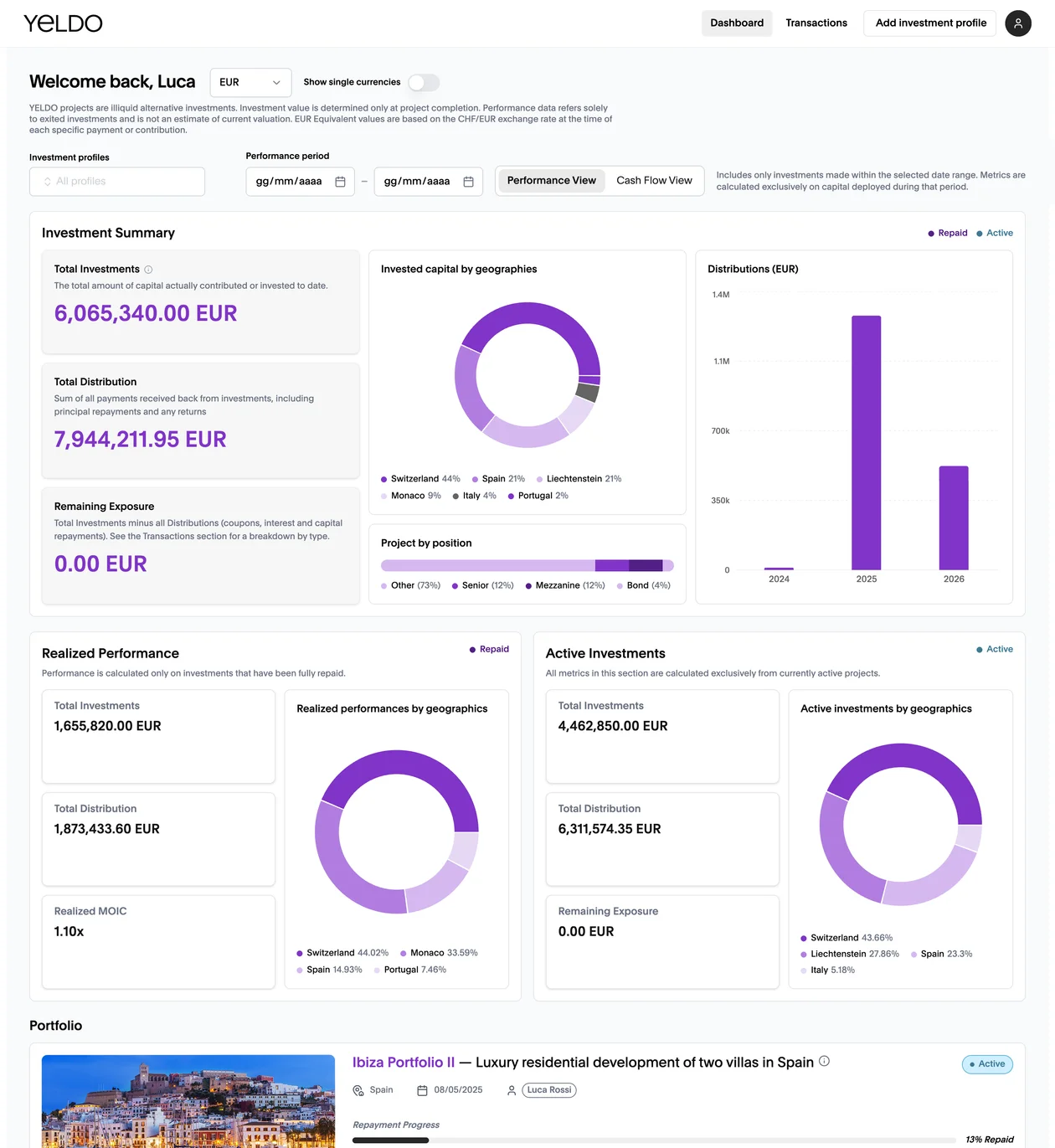
Task: Open the Transactions tab
Action: click(x=816, y=23)
